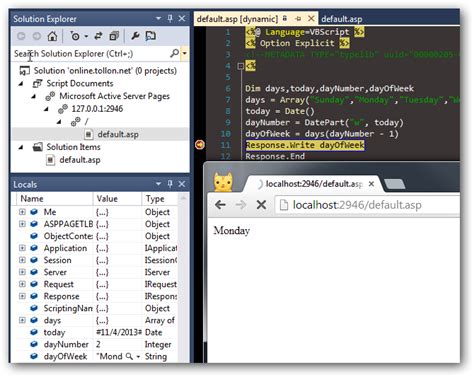Click the Back arrow in Solution Explorer toolbar
The height and width of the screenshot is (377, 474).
[21, 36]
